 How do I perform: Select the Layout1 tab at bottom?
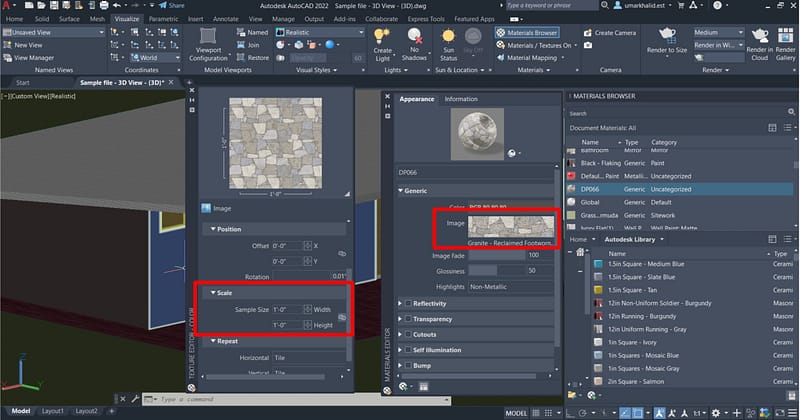coord(52,411)
